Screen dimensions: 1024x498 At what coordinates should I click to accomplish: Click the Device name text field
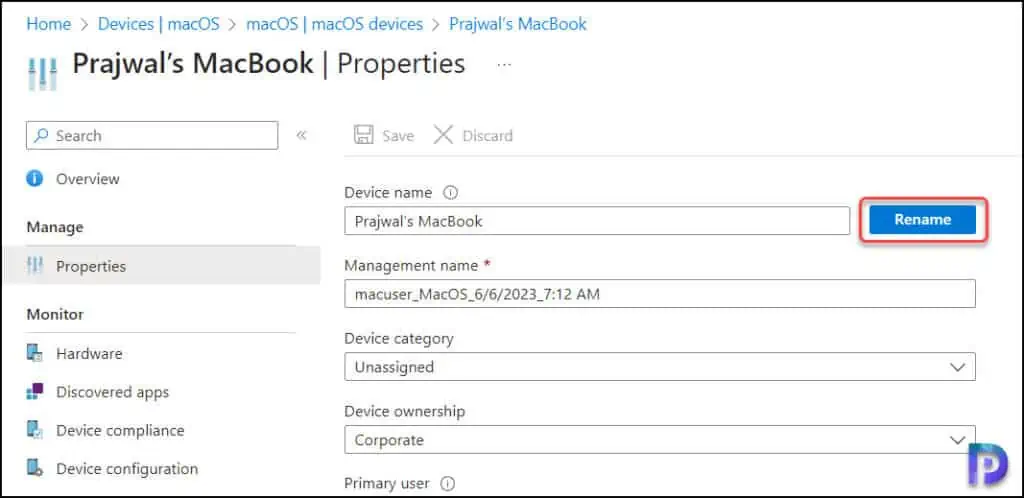[x=597, y=221]
